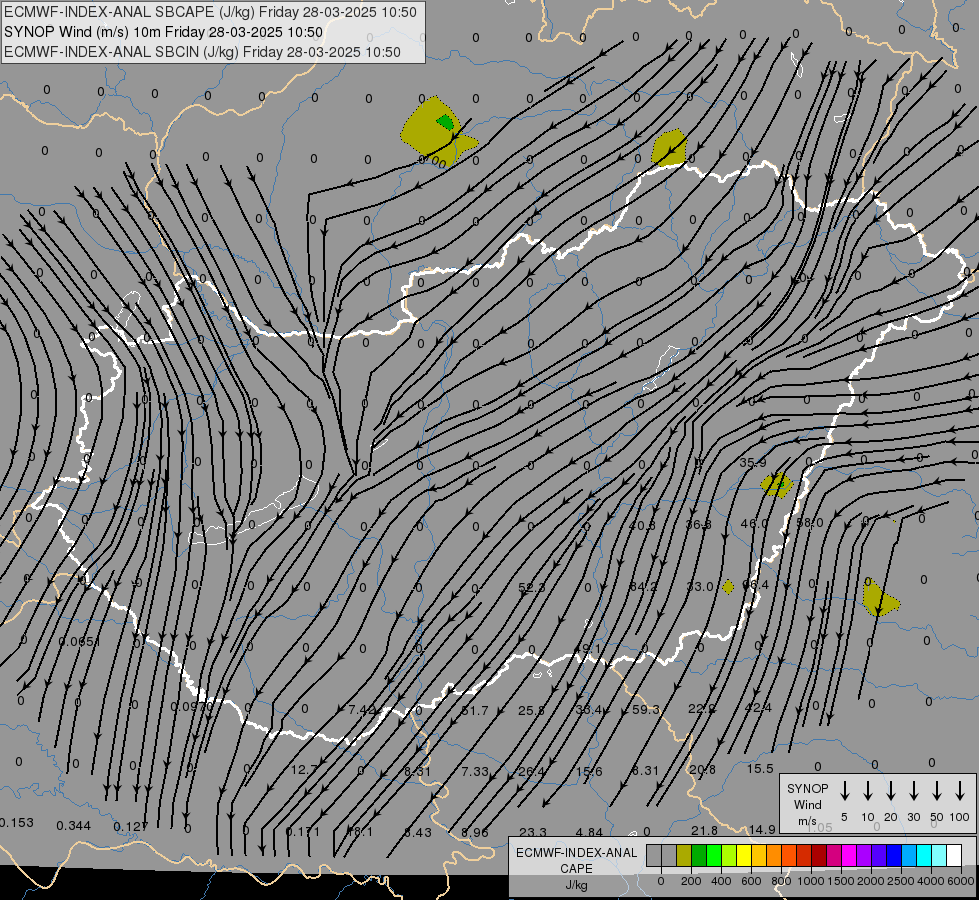This screenshot has width=979, height=900.
Task: Click the 35.9 value on the map
Action: [753, 463]
